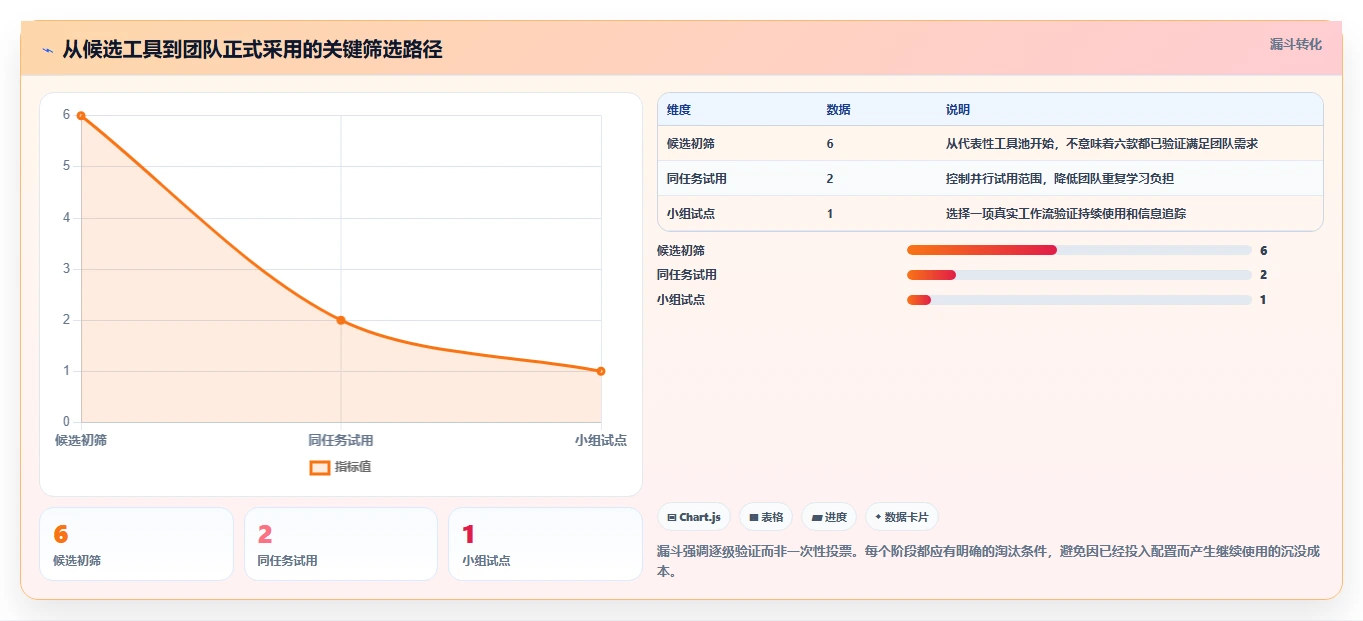
Task: Click the lightning icon beside the title
Action: coord(47,50)
